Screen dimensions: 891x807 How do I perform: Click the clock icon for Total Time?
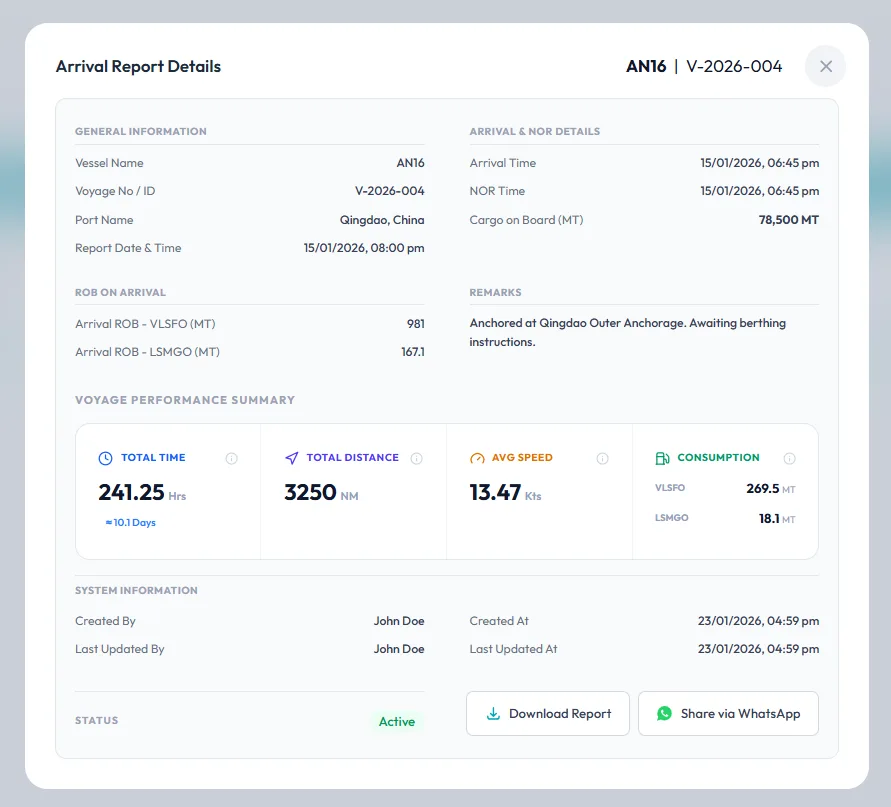point(105,458)
